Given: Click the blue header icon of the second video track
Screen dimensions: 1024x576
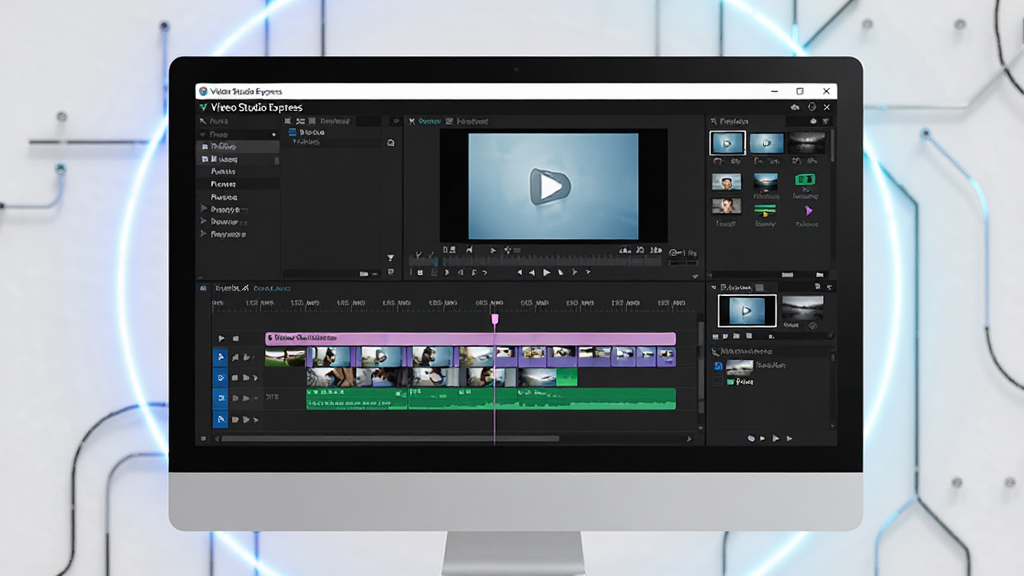Looking at the screenshot, I should tap(220, 377).
